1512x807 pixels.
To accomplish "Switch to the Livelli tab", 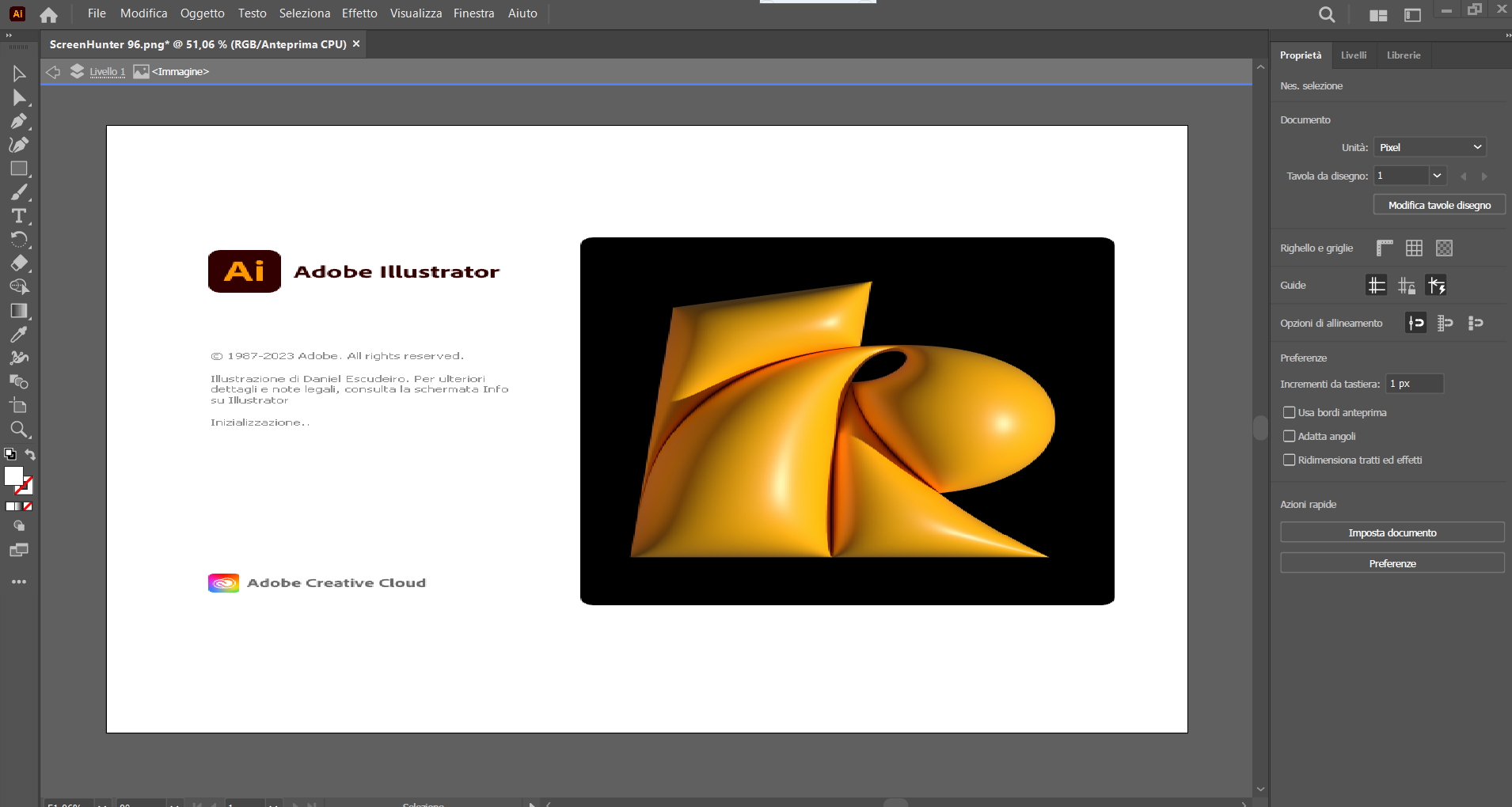I will click(x=1354, y=55).
